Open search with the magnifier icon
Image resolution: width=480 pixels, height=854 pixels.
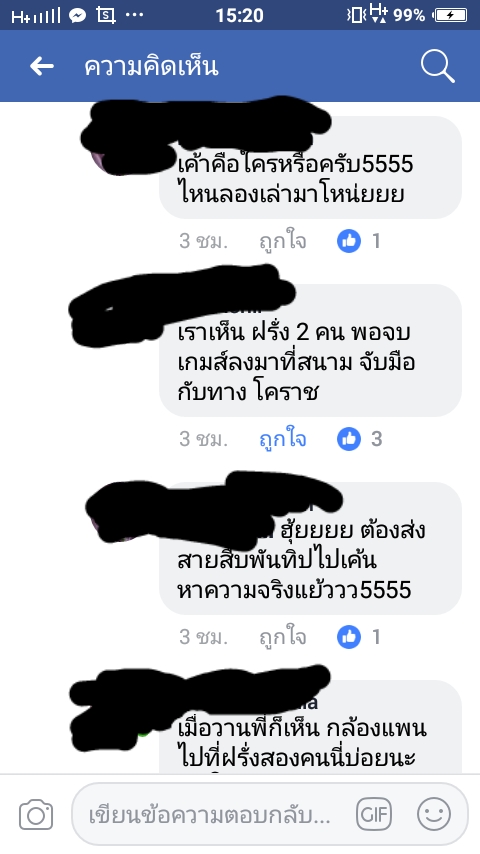point(438,66)
